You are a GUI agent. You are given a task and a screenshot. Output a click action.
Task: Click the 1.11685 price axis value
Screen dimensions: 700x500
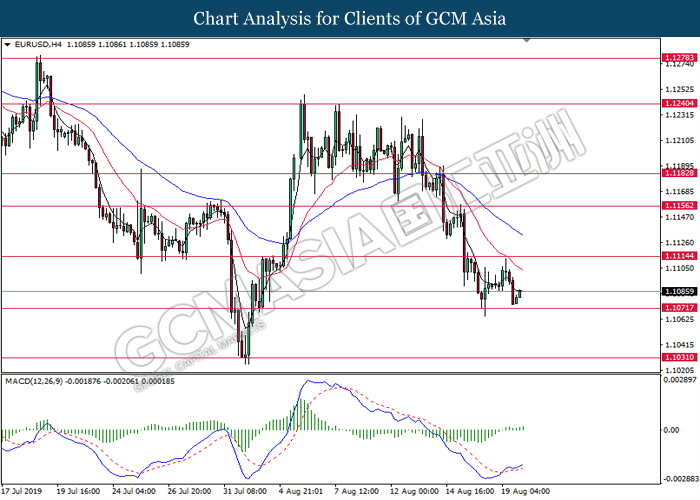click(680, 192)
